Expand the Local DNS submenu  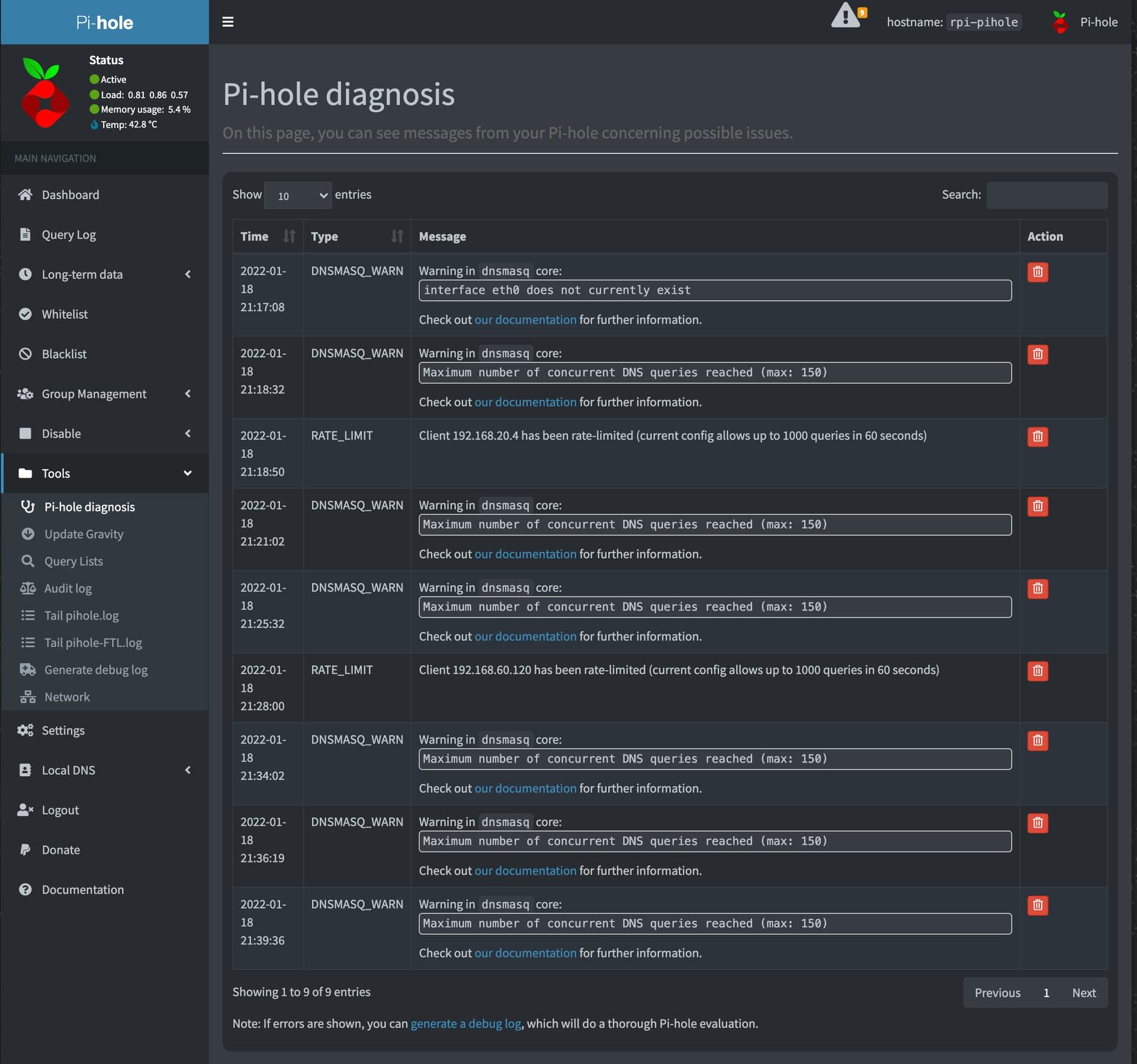[x=105, y=770]
